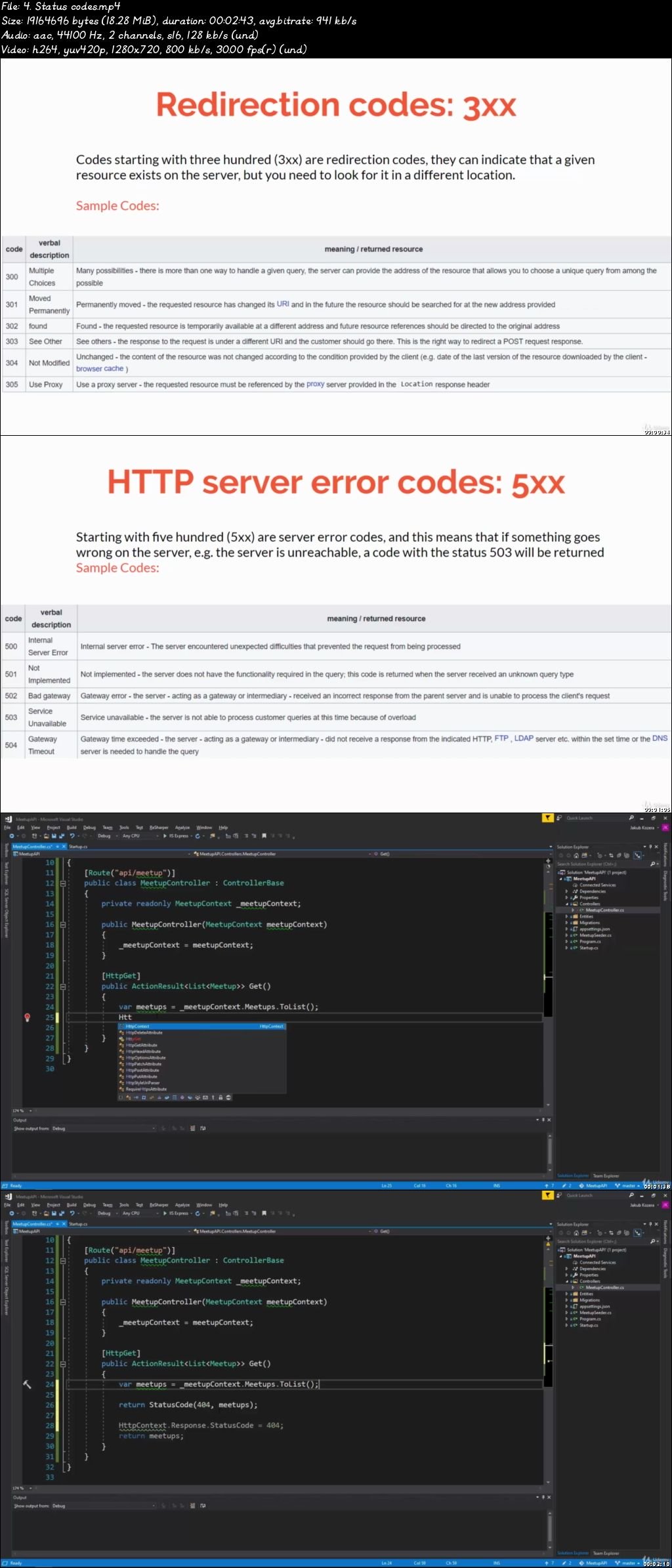Follow the DNS link in the 504 row

tap(660, 738)
